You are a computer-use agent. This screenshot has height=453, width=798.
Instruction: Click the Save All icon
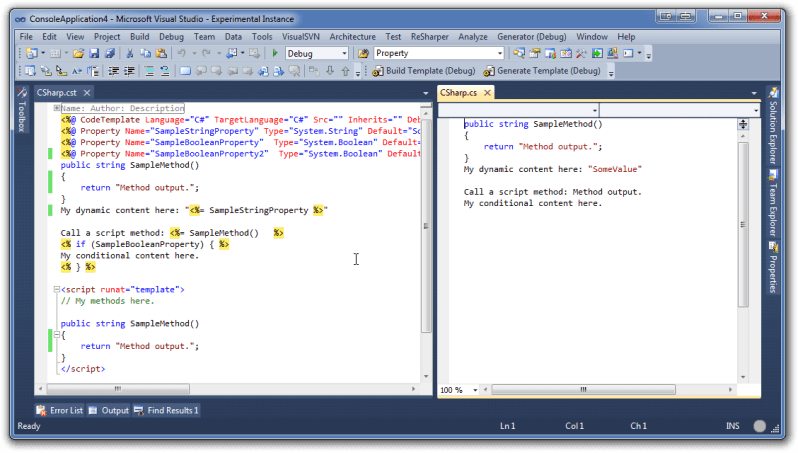[110, 53]
